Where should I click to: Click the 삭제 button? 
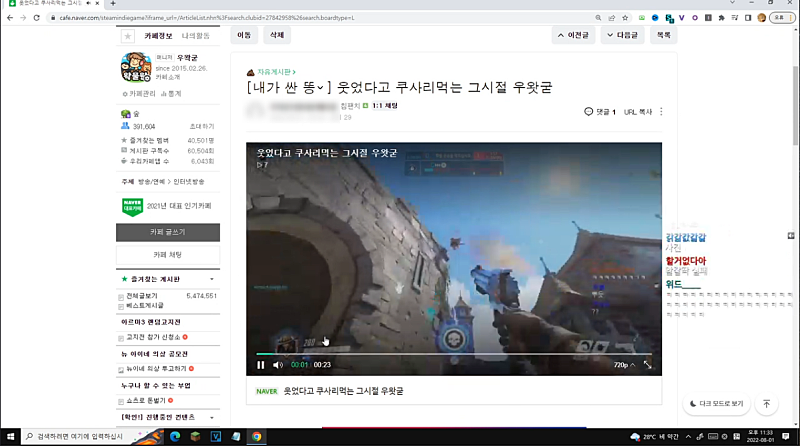[277, 35]
